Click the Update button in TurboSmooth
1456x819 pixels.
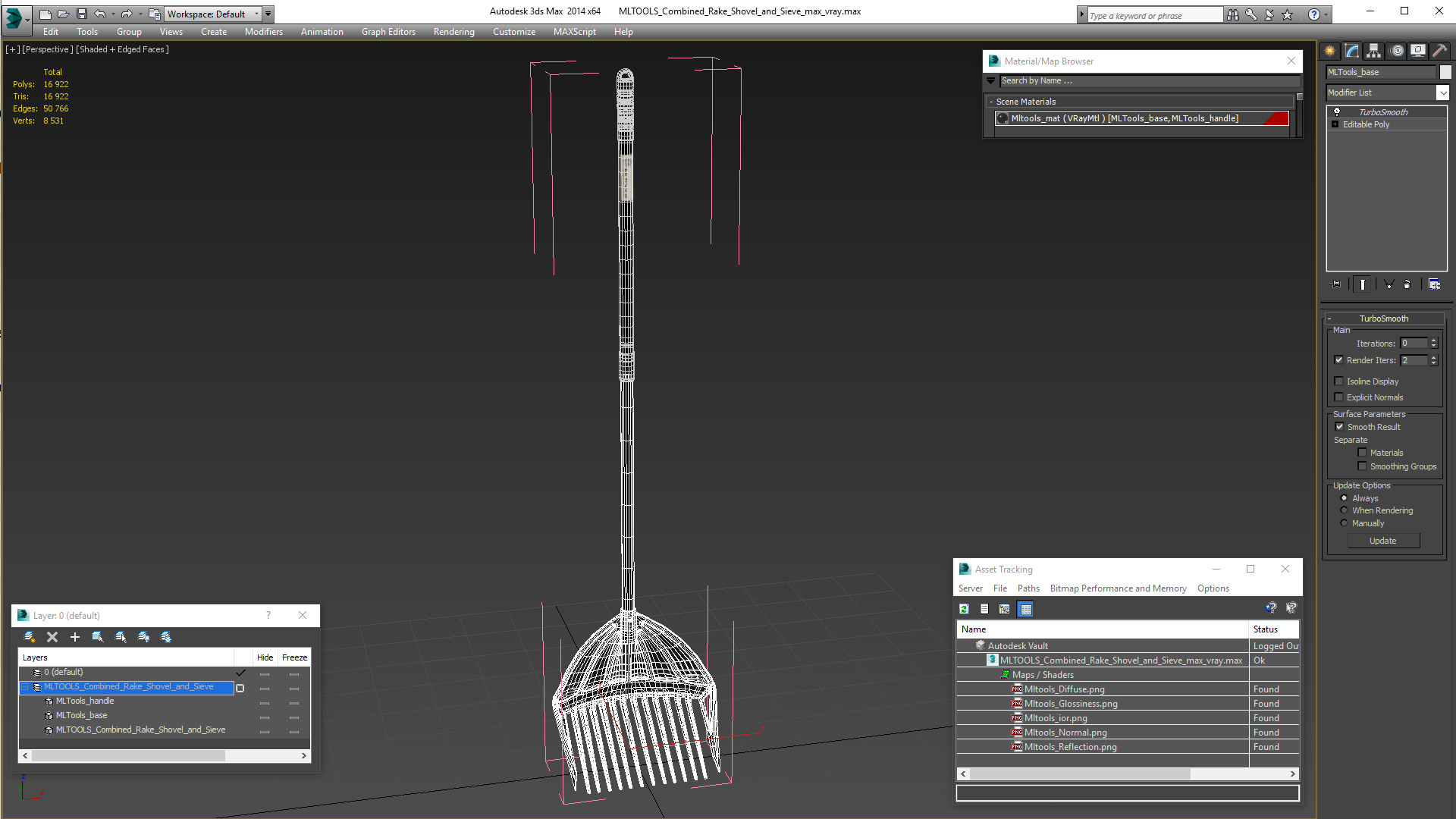(x=1382, y=541)
